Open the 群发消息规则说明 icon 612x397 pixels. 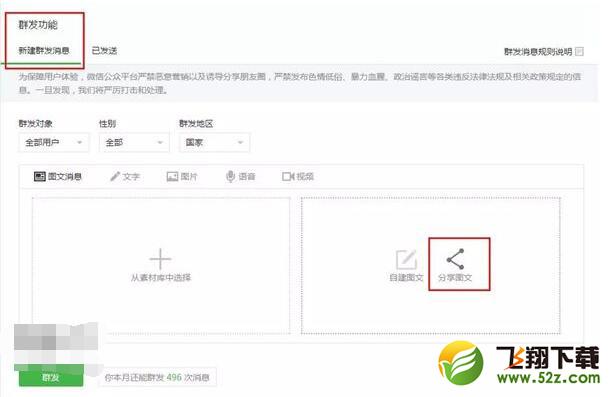pyautogui.click(x=579, y=51)
